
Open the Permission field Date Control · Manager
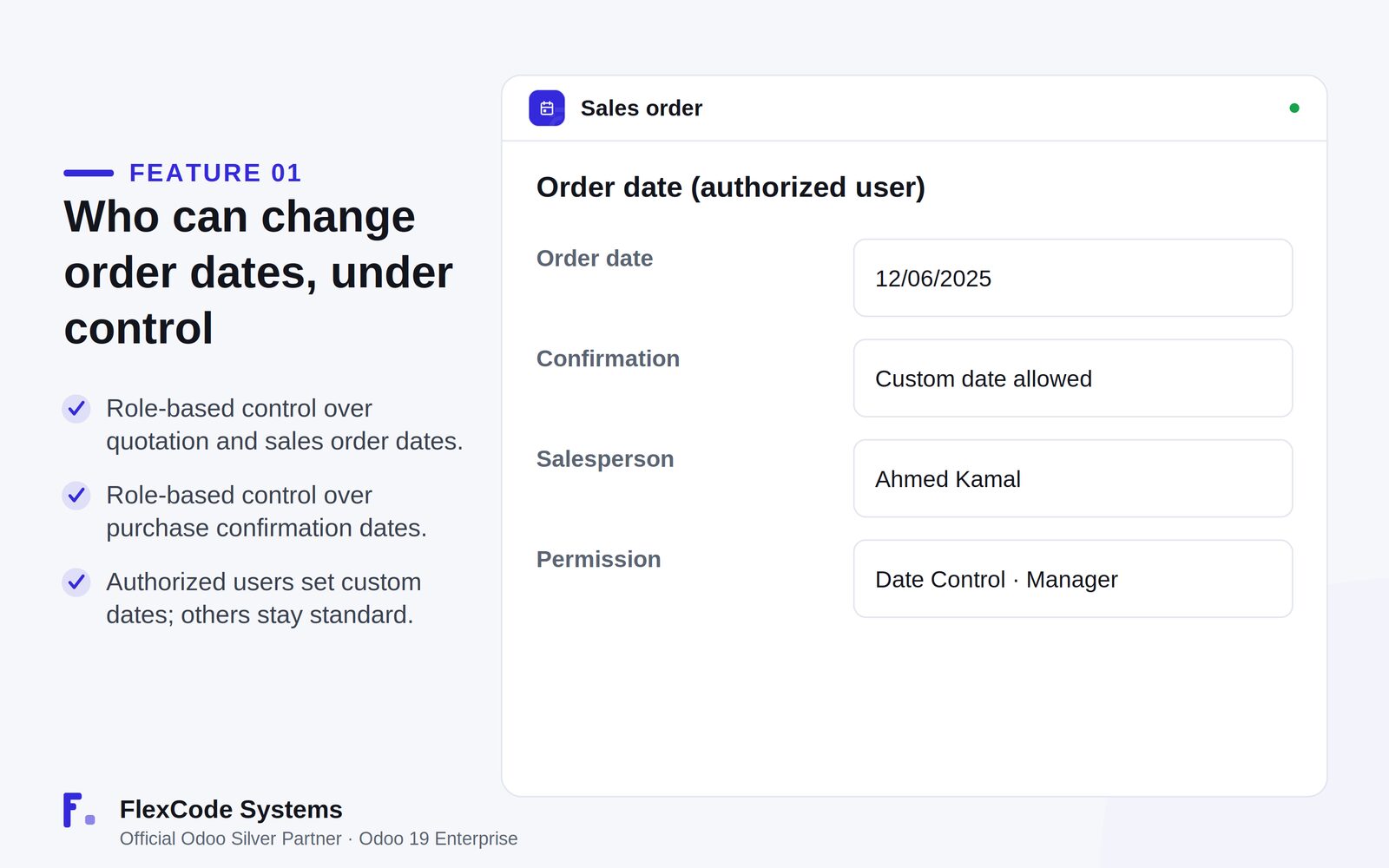pyautogui.click(x=1073, y=579)
